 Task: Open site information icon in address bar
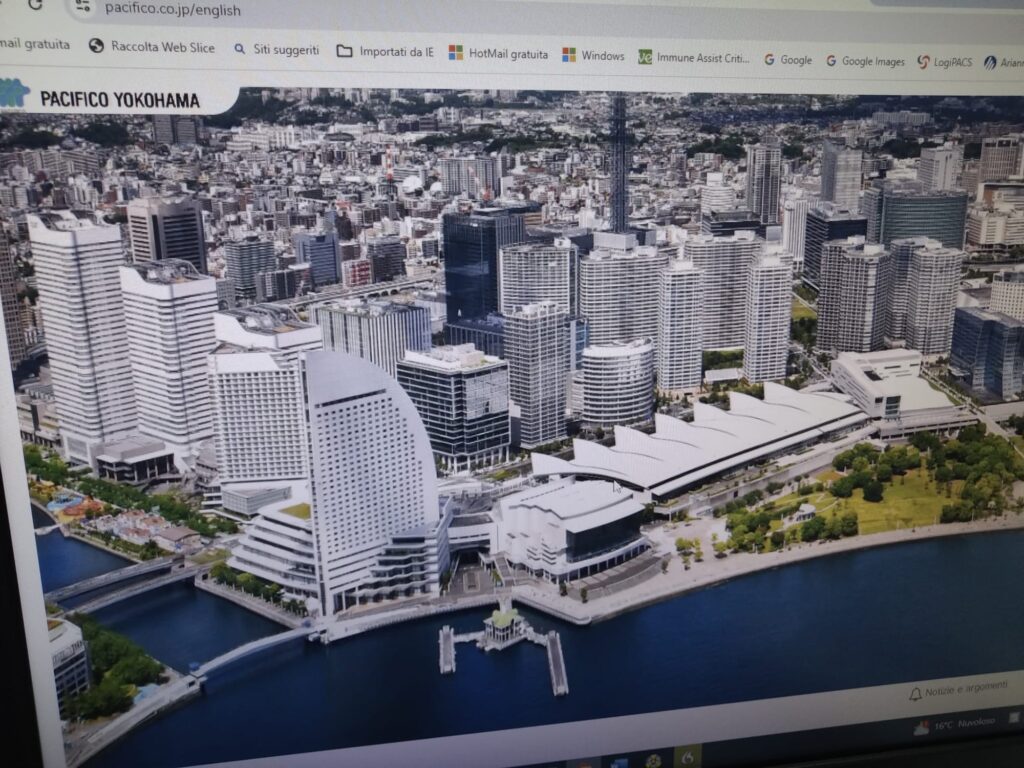coord(84,7)
